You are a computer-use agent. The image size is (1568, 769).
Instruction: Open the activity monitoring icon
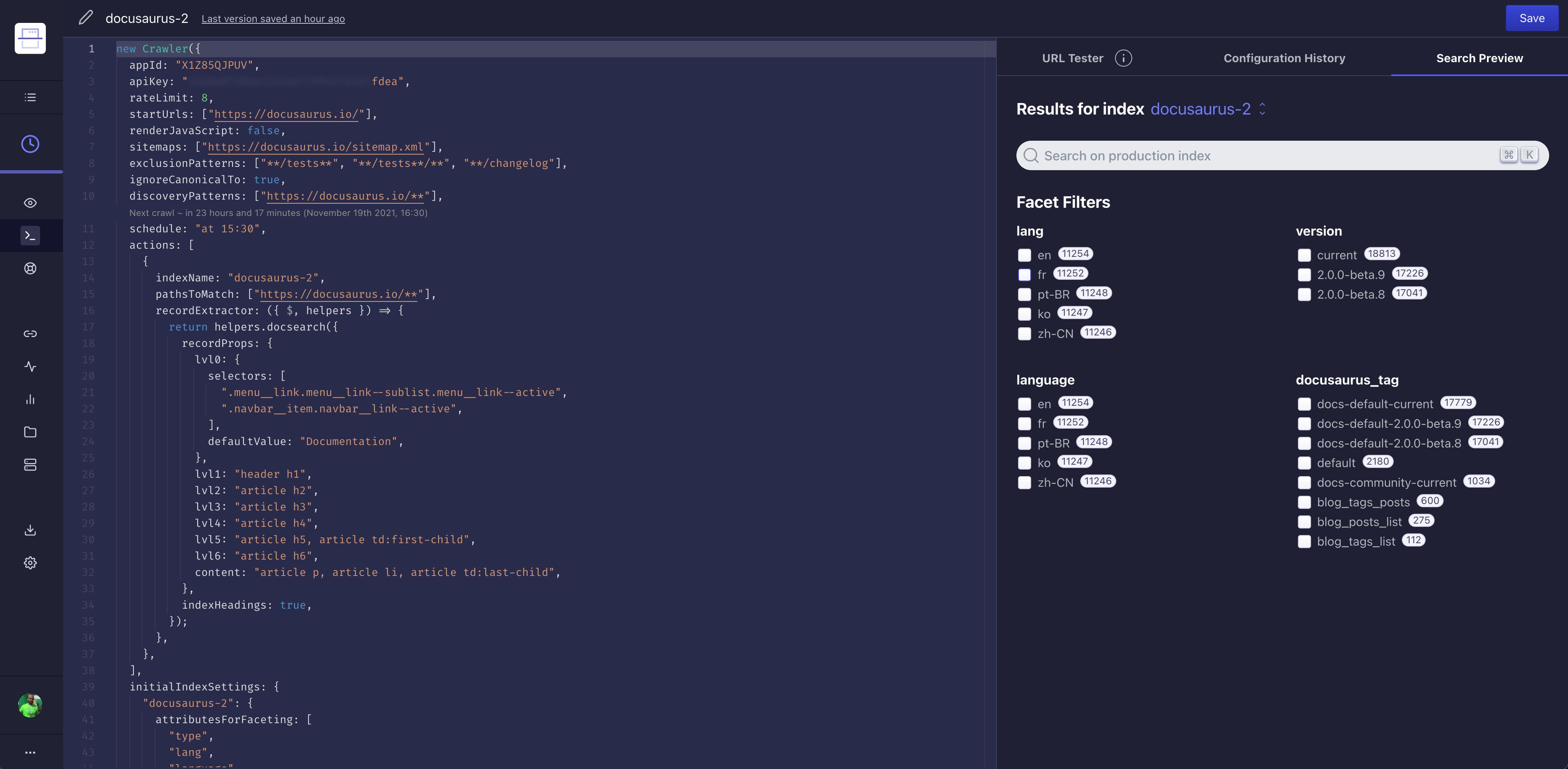click(x=30, y=367)
